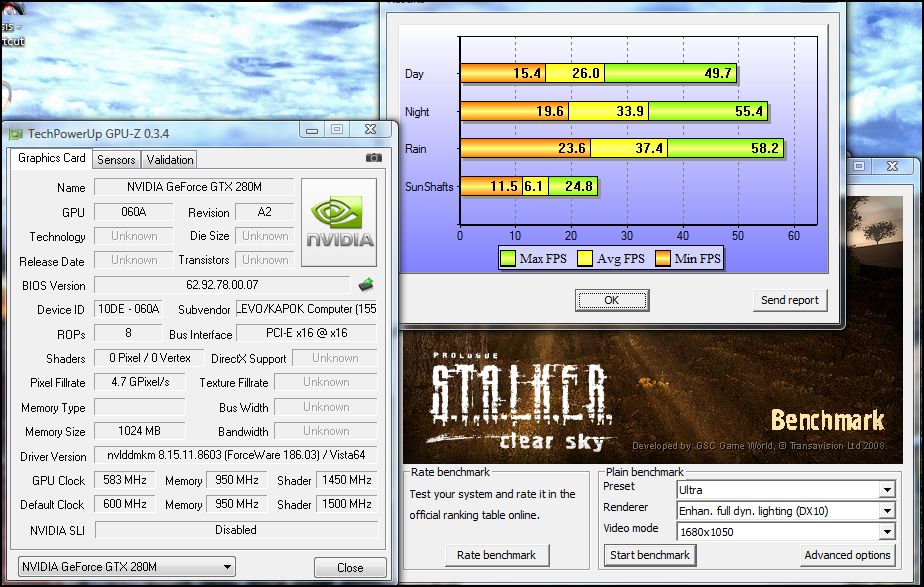
Task: Click the Bus Interface PCI-E x16 value
Action: [306, 333]
